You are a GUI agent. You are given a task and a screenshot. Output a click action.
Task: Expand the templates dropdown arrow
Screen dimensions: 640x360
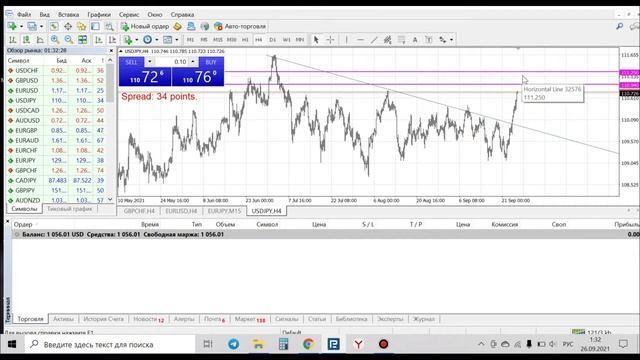(x=176, y=40)
